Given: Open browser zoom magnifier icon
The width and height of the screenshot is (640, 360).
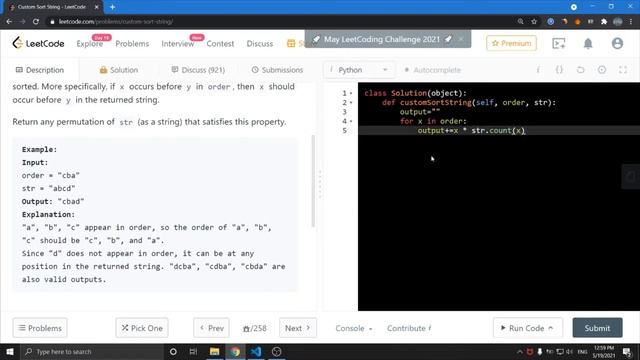Looking at the screenshot, I should (520, 22).
